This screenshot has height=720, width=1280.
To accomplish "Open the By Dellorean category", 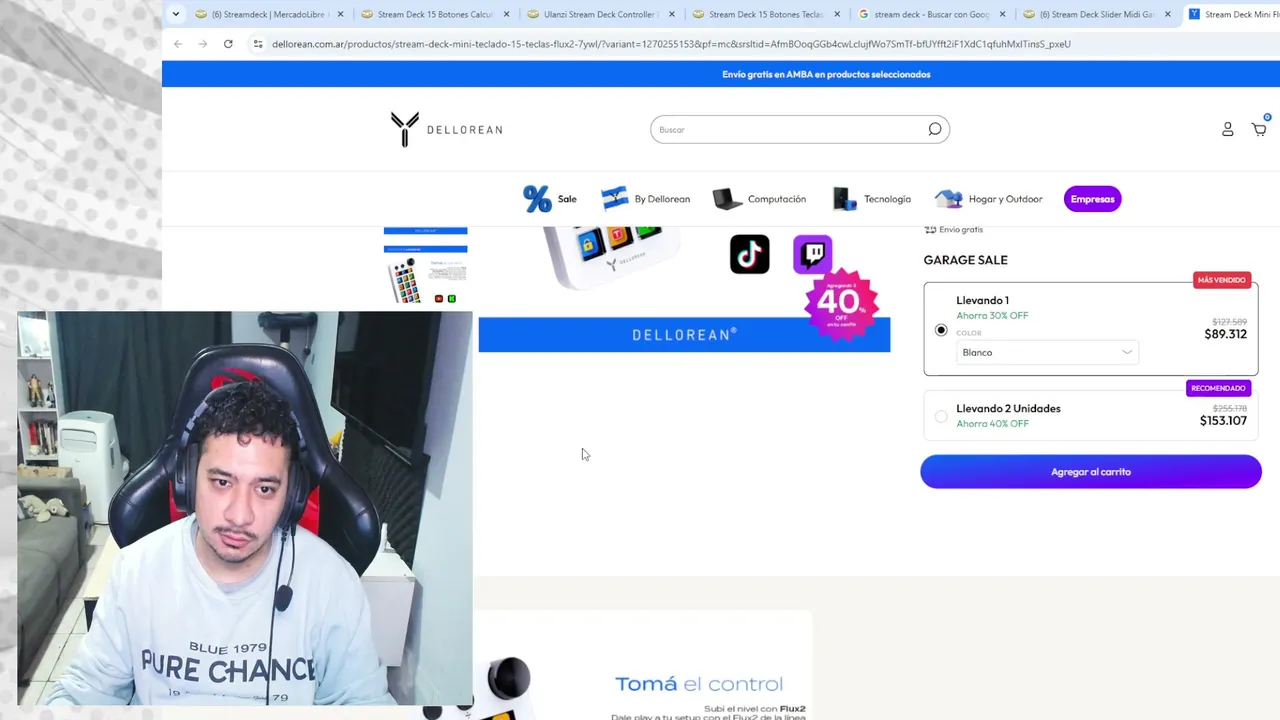I will coord(646,199).
